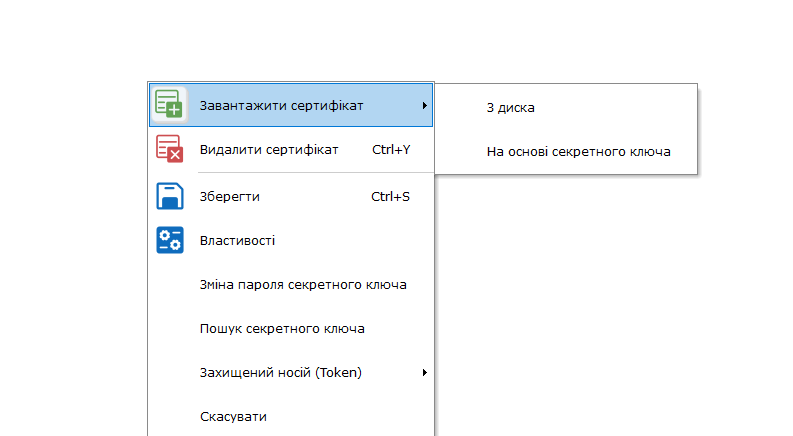Click the blank area outside the menu
The image size is (793, 436).
[x=600, y=300]
